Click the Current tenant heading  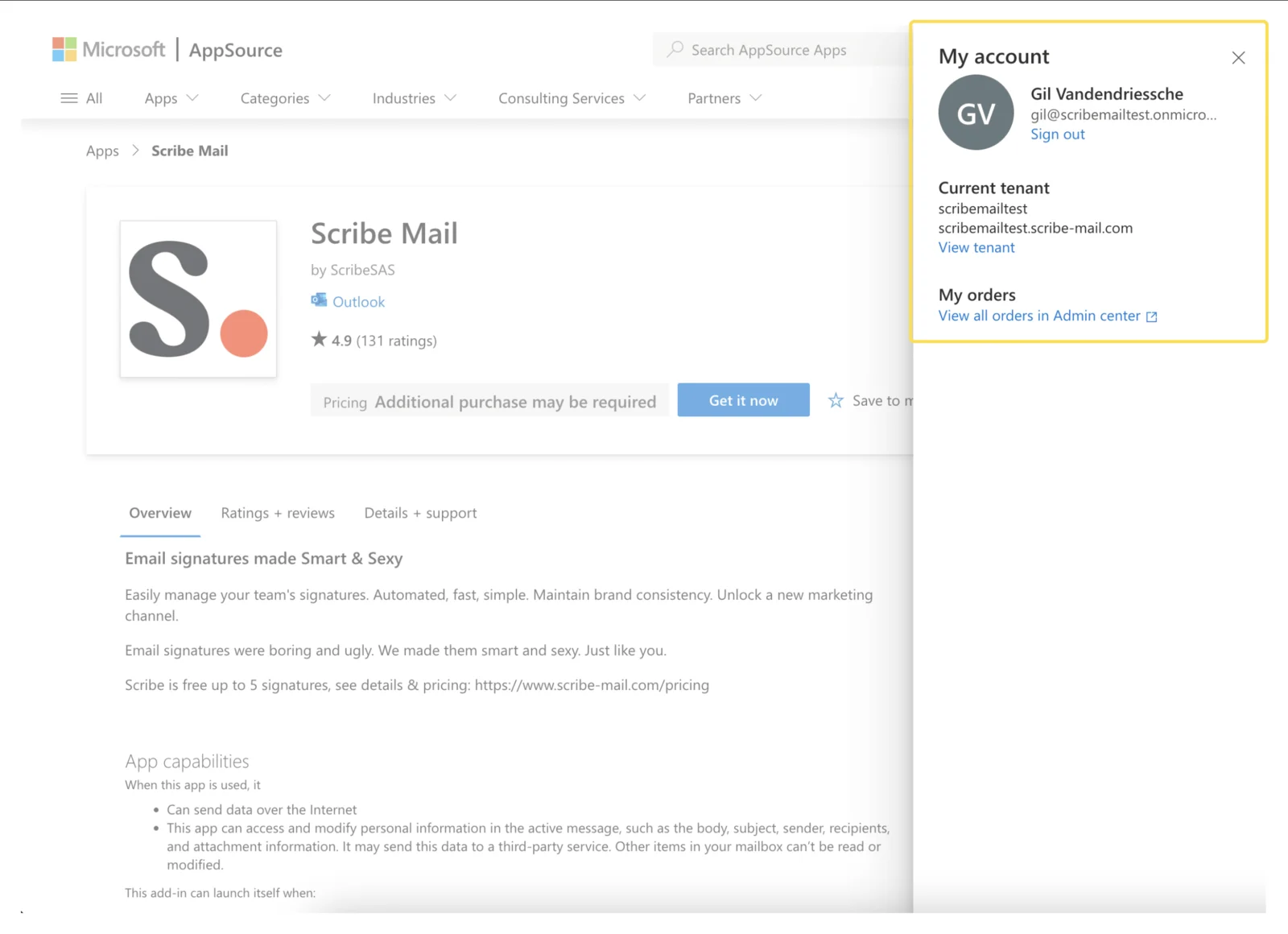[993, 188]
